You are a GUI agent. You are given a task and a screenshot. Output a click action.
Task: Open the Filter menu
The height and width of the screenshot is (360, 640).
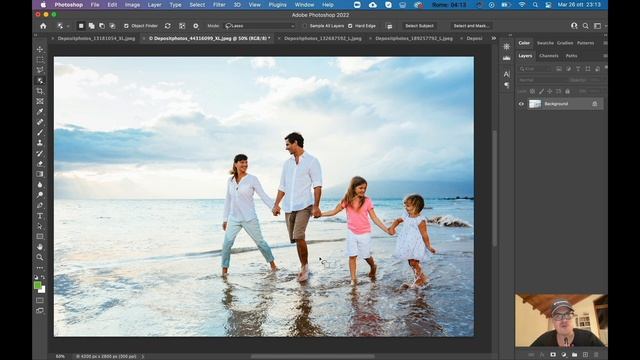[x=219, y=5]
